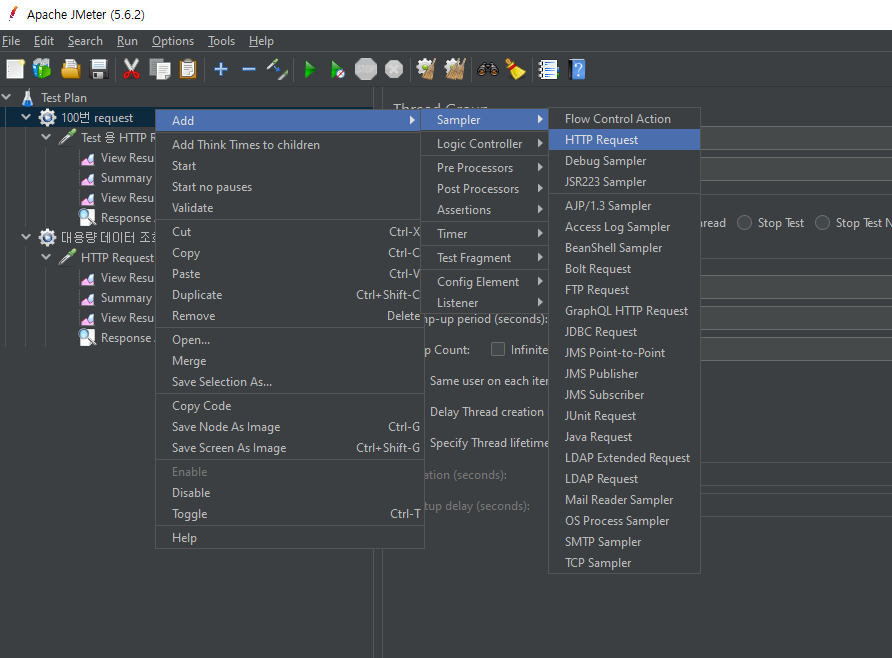892x658 pixels.
Task: Choose JSR223 Sampler entry
Action: pos(624,182)
